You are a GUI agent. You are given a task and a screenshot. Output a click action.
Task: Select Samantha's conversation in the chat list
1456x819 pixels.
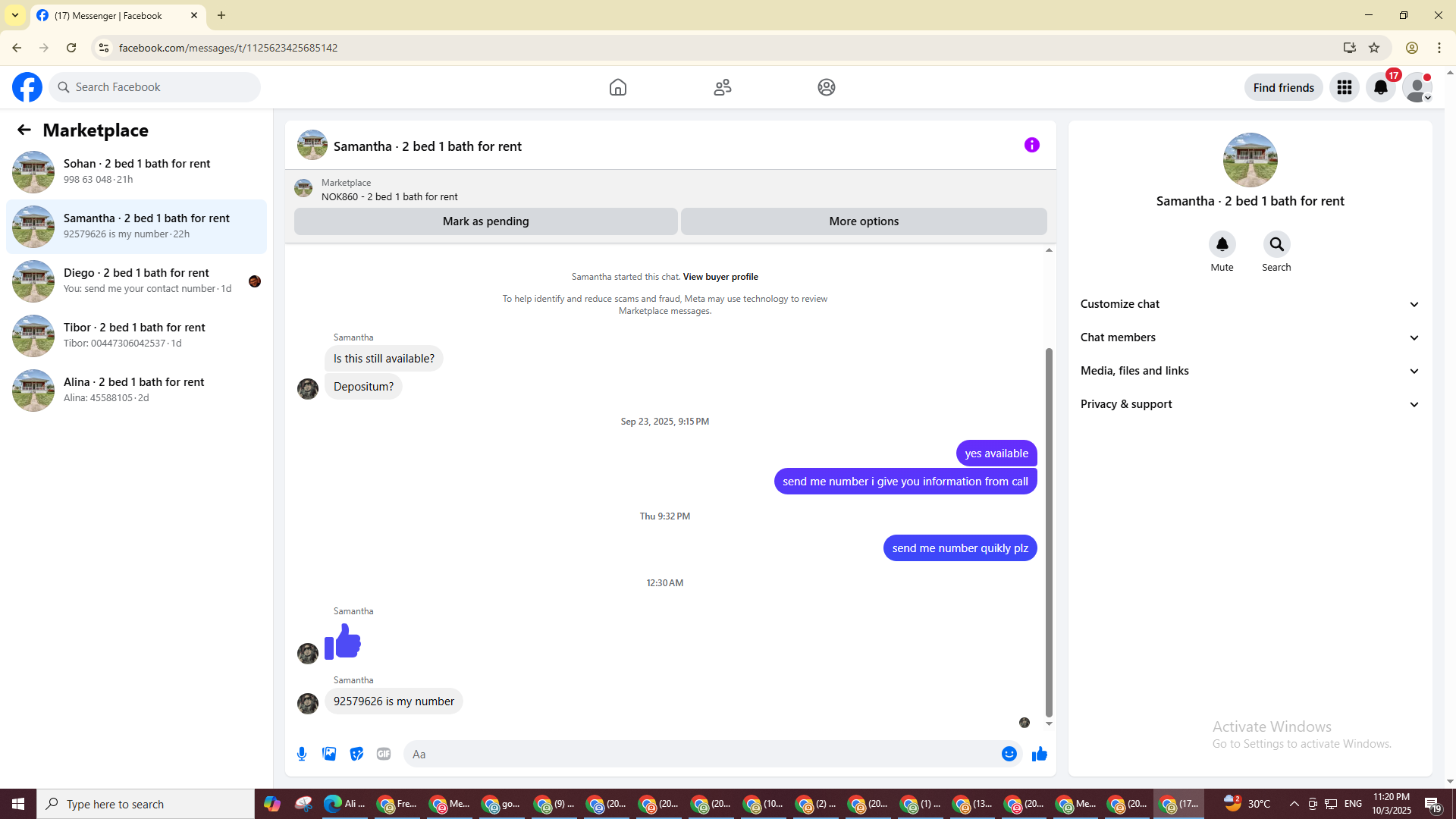click(136, 227)
